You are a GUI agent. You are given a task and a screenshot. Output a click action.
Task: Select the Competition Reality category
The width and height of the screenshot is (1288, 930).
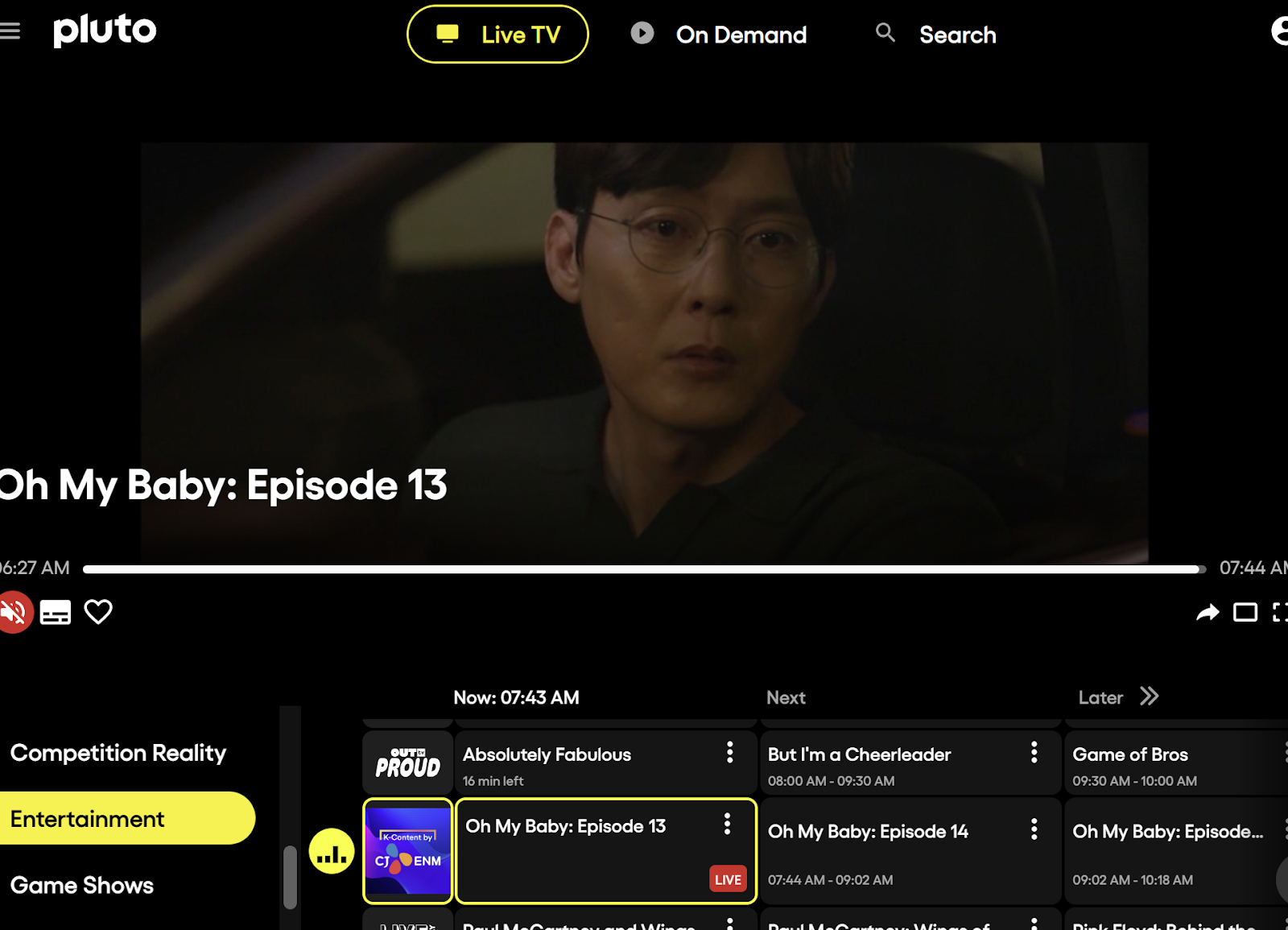point(118,753)
